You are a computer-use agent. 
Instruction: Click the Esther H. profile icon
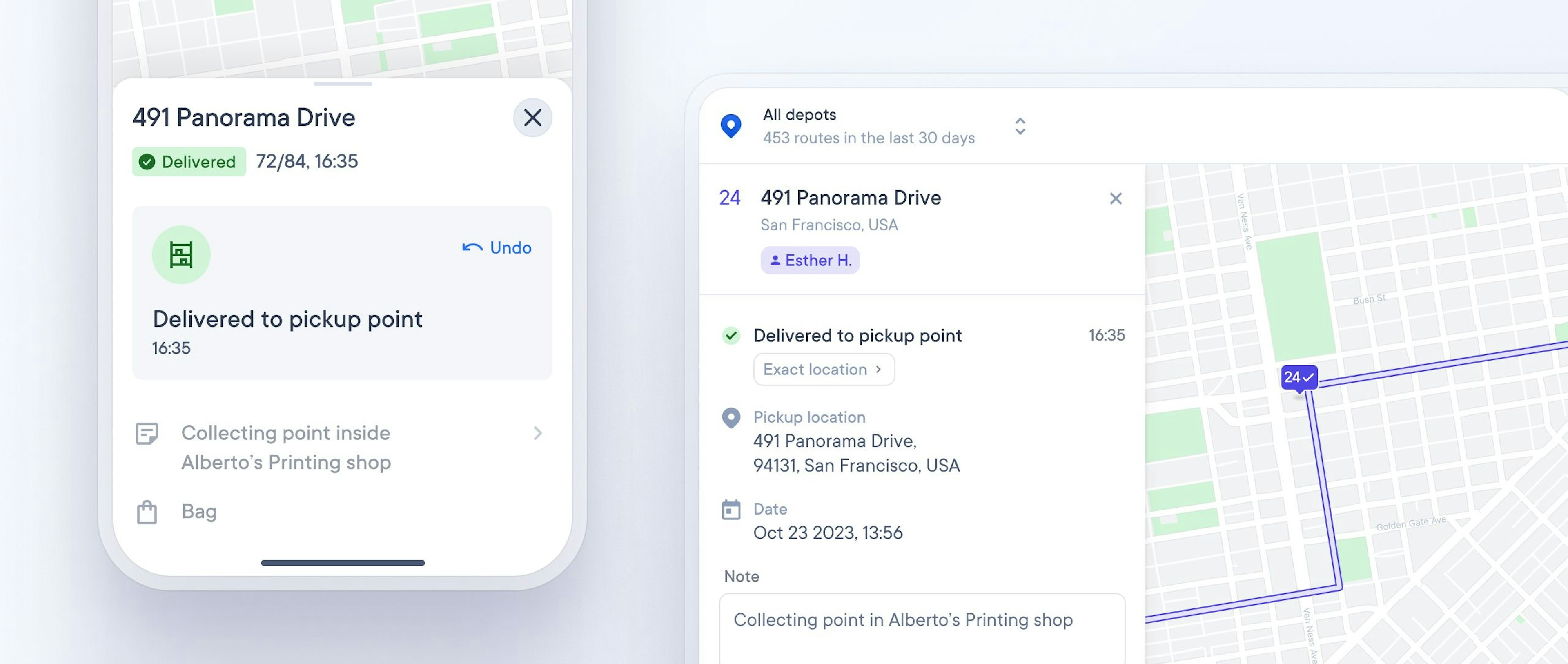point(771,260)
